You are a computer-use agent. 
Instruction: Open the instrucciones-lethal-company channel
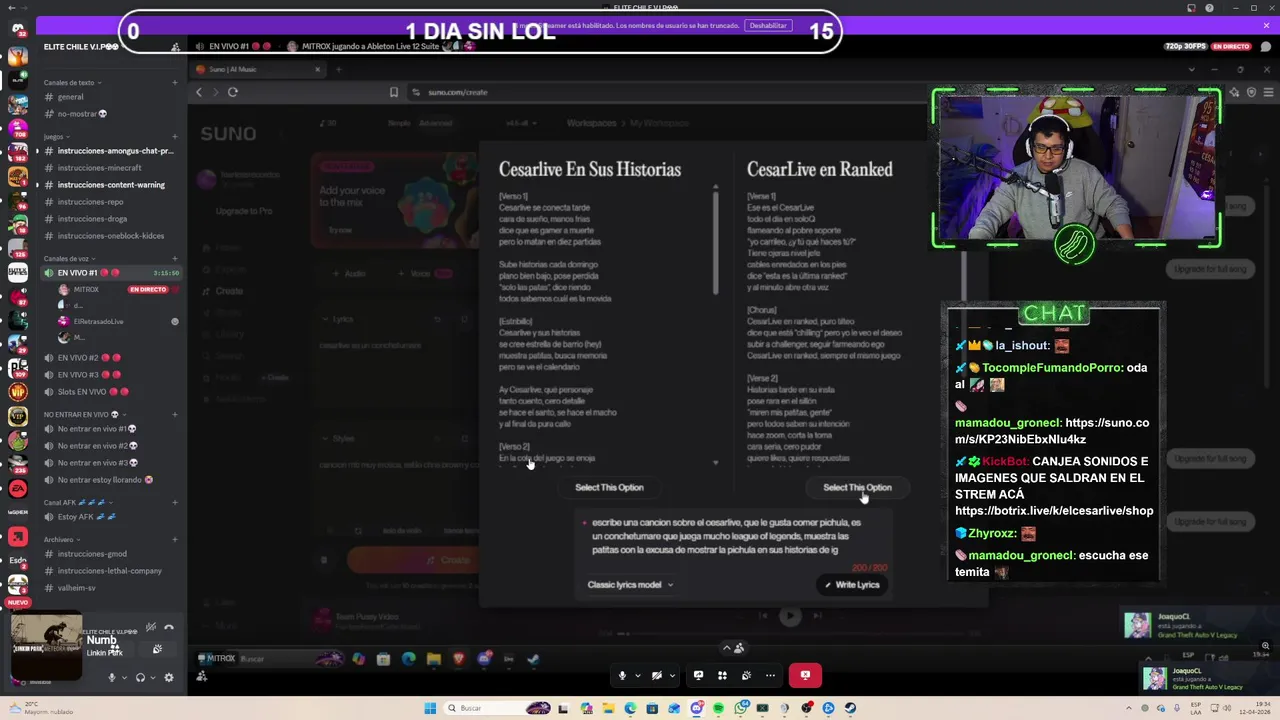[110, 571]
